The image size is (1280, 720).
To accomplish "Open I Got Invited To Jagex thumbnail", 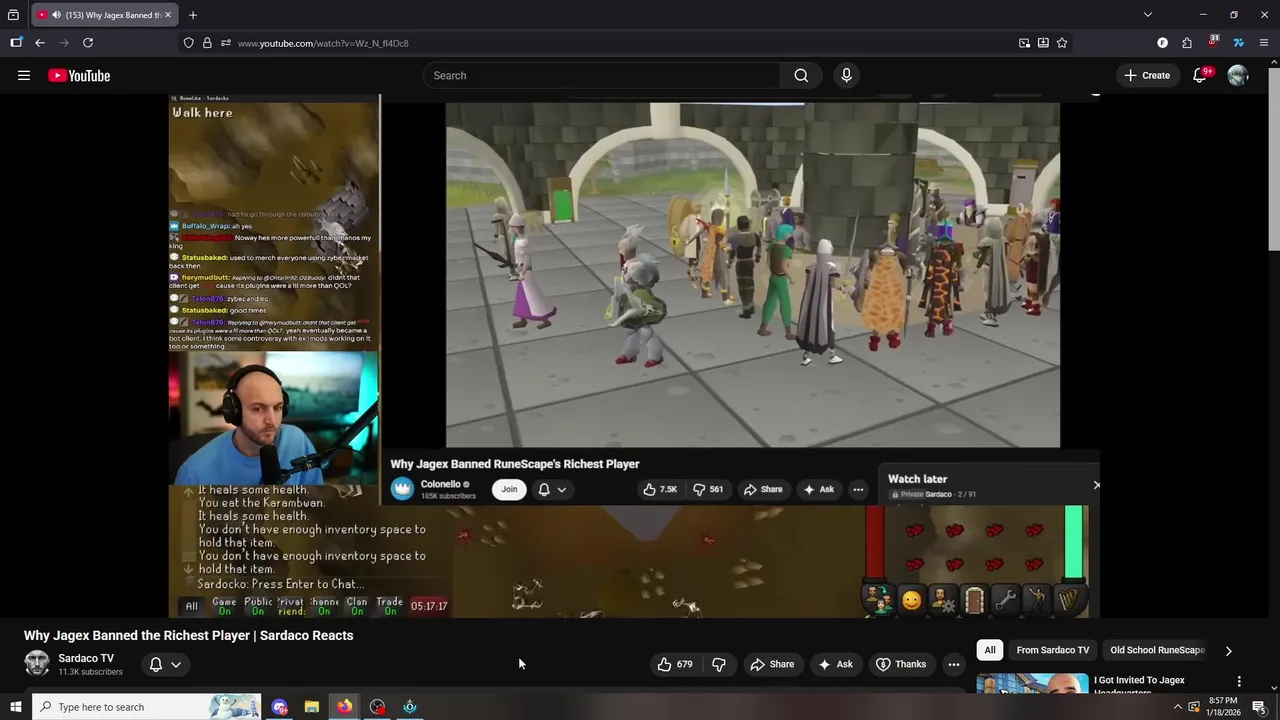I will coord(1032,683).
